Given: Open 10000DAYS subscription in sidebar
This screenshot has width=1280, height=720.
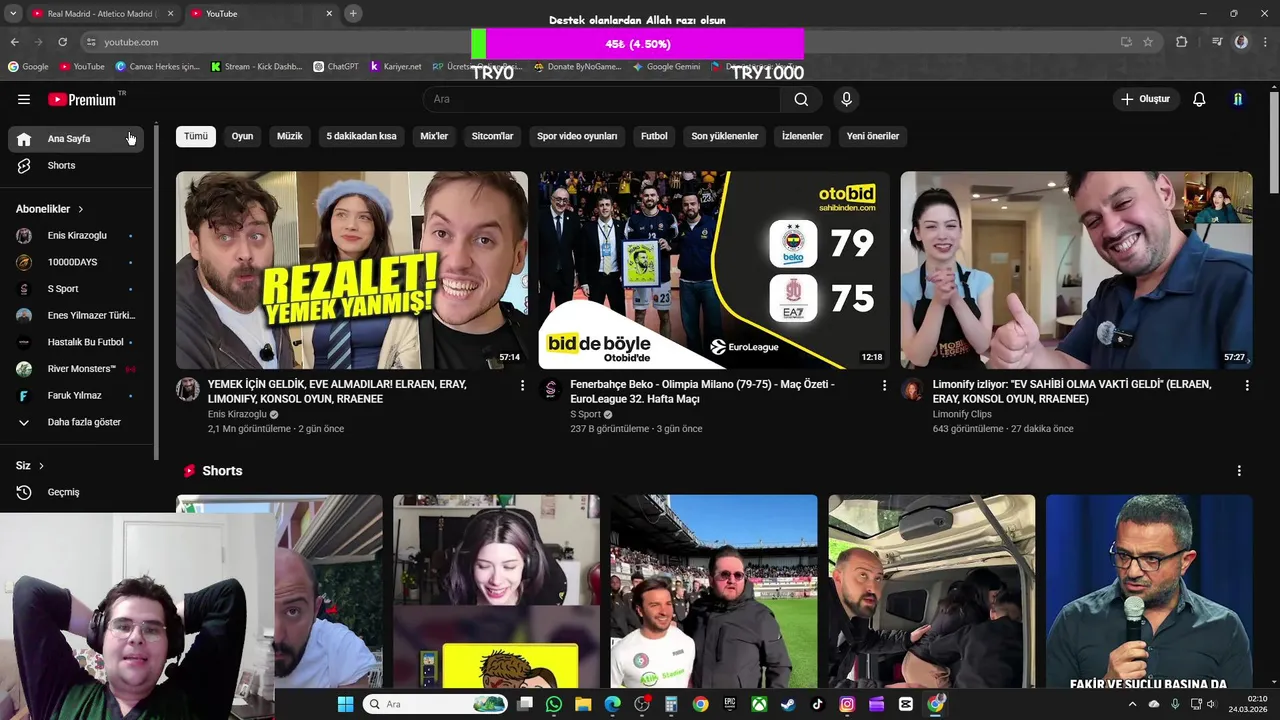Looking at the screenshot, I should tap(75, 262).
